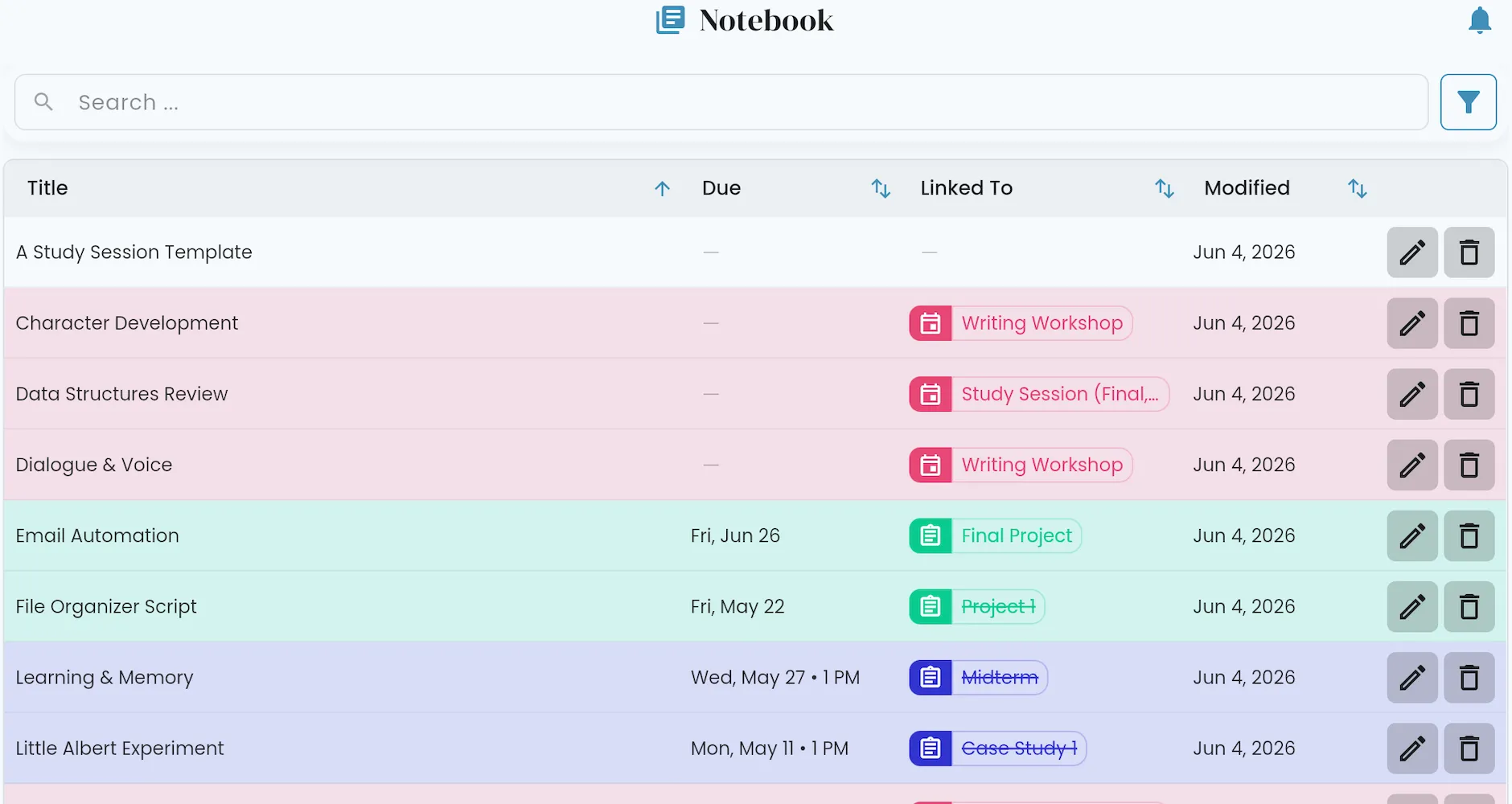Edit Little Albert Experiment note
This screenshot has width=1512, height=804.
(x=1412, y=748)
